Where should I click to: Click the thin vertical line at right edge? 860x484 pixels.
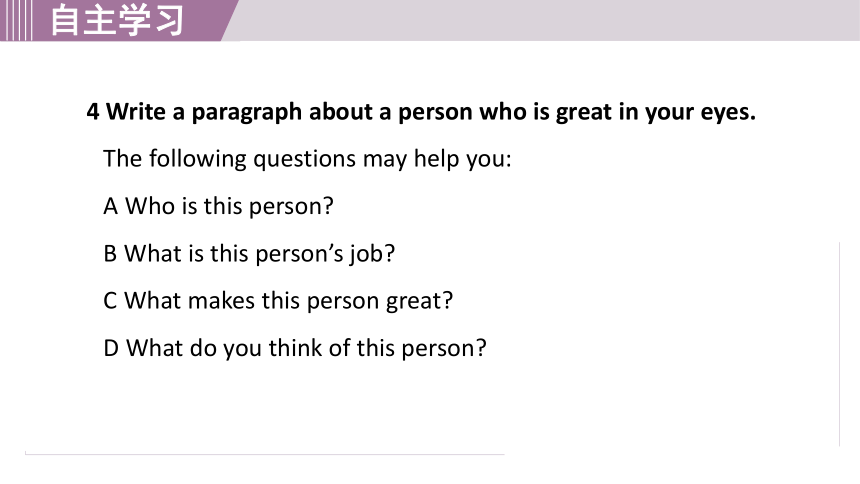(839, 344)
